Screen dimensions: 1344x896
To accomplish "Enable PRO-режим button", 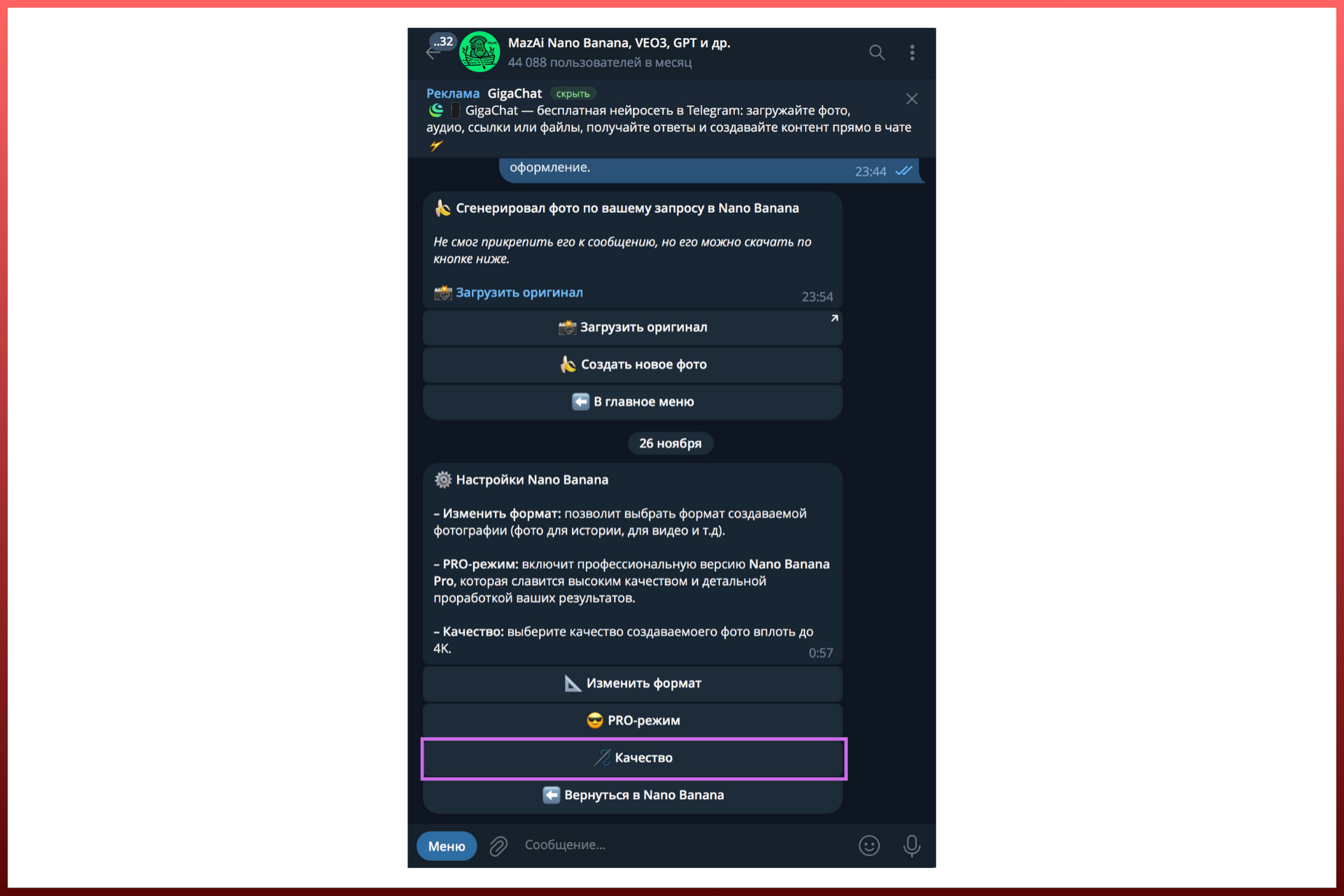I will point(632,720).
